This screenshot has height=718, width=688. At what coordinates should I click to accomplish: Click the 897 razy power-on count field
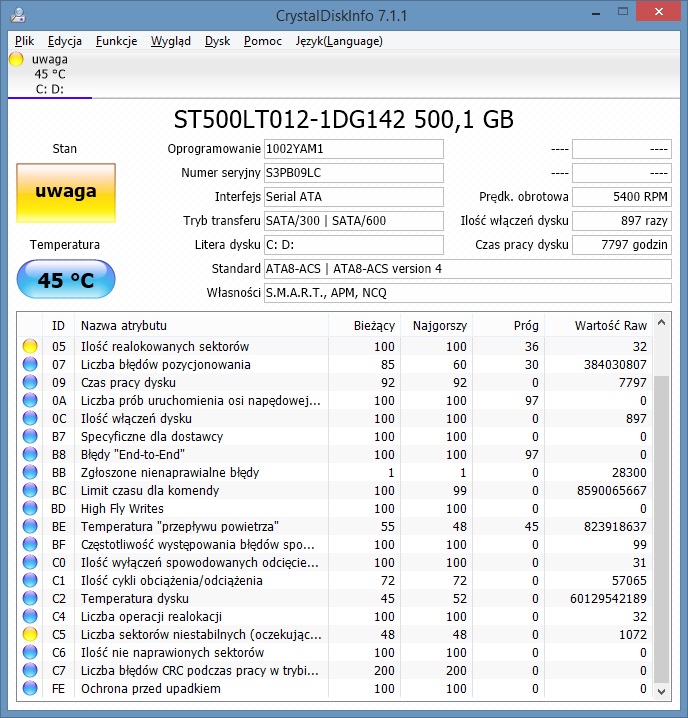622,221
